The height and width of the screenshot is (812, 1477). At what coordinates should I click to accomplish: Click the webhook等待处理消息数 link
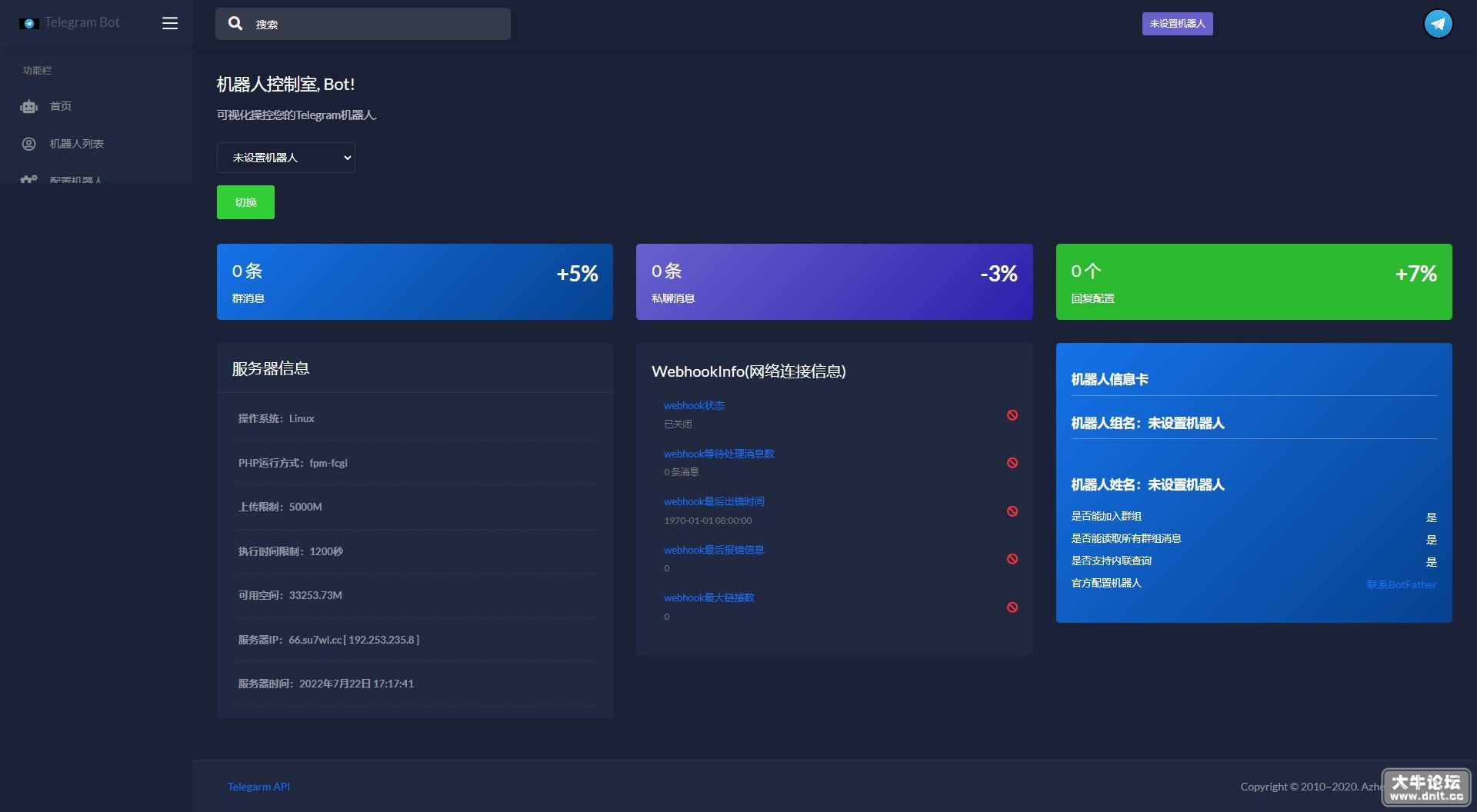tap(719, 454)
